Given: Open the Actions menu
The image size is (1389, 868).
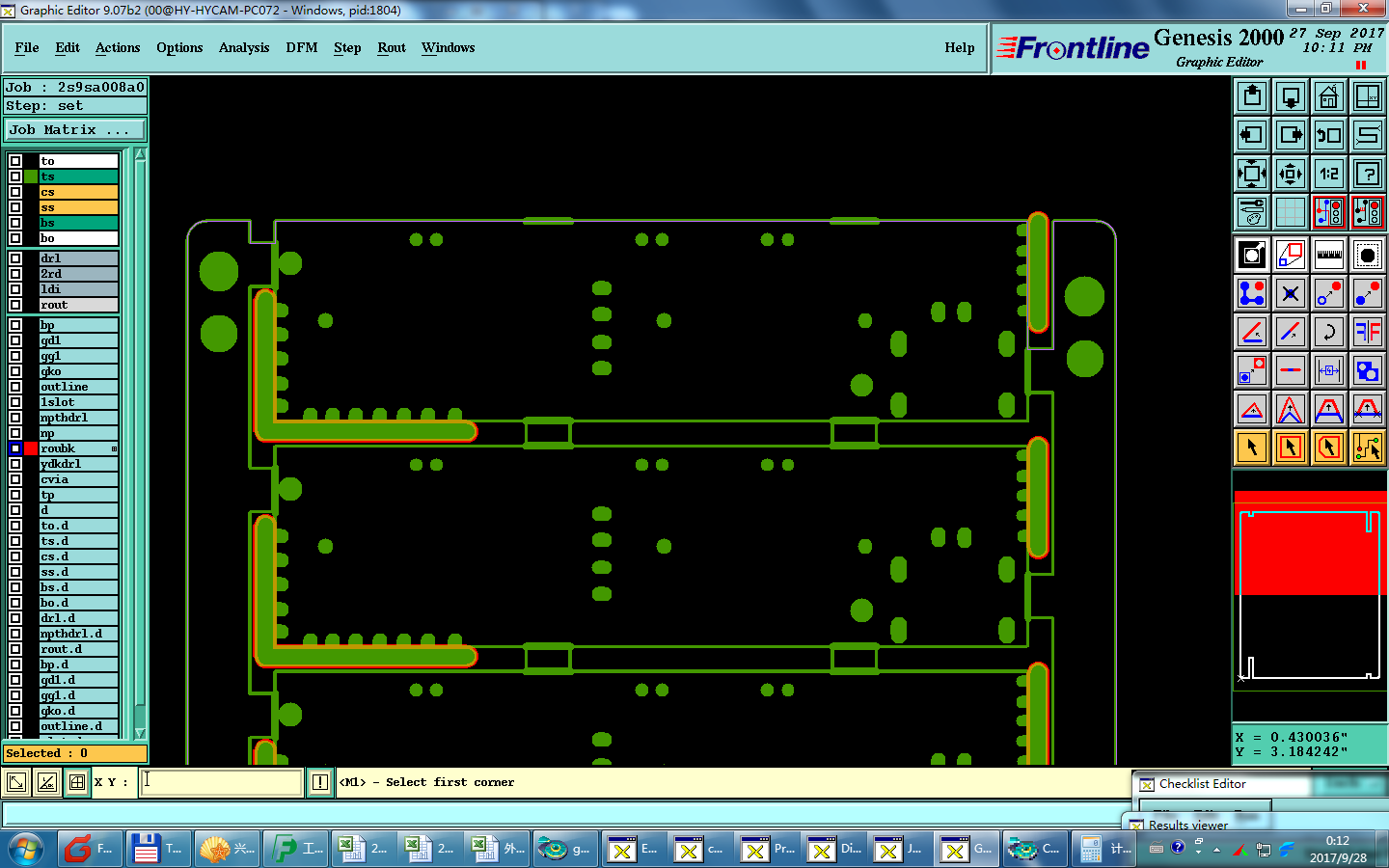Looking at the screenshot, I should coord(118,47).
